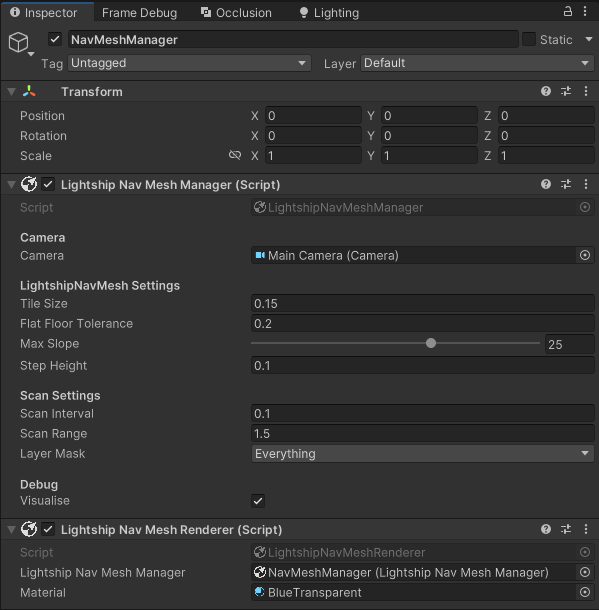
Task: Collapse the Transform component foldout
Action: point(12,92)
